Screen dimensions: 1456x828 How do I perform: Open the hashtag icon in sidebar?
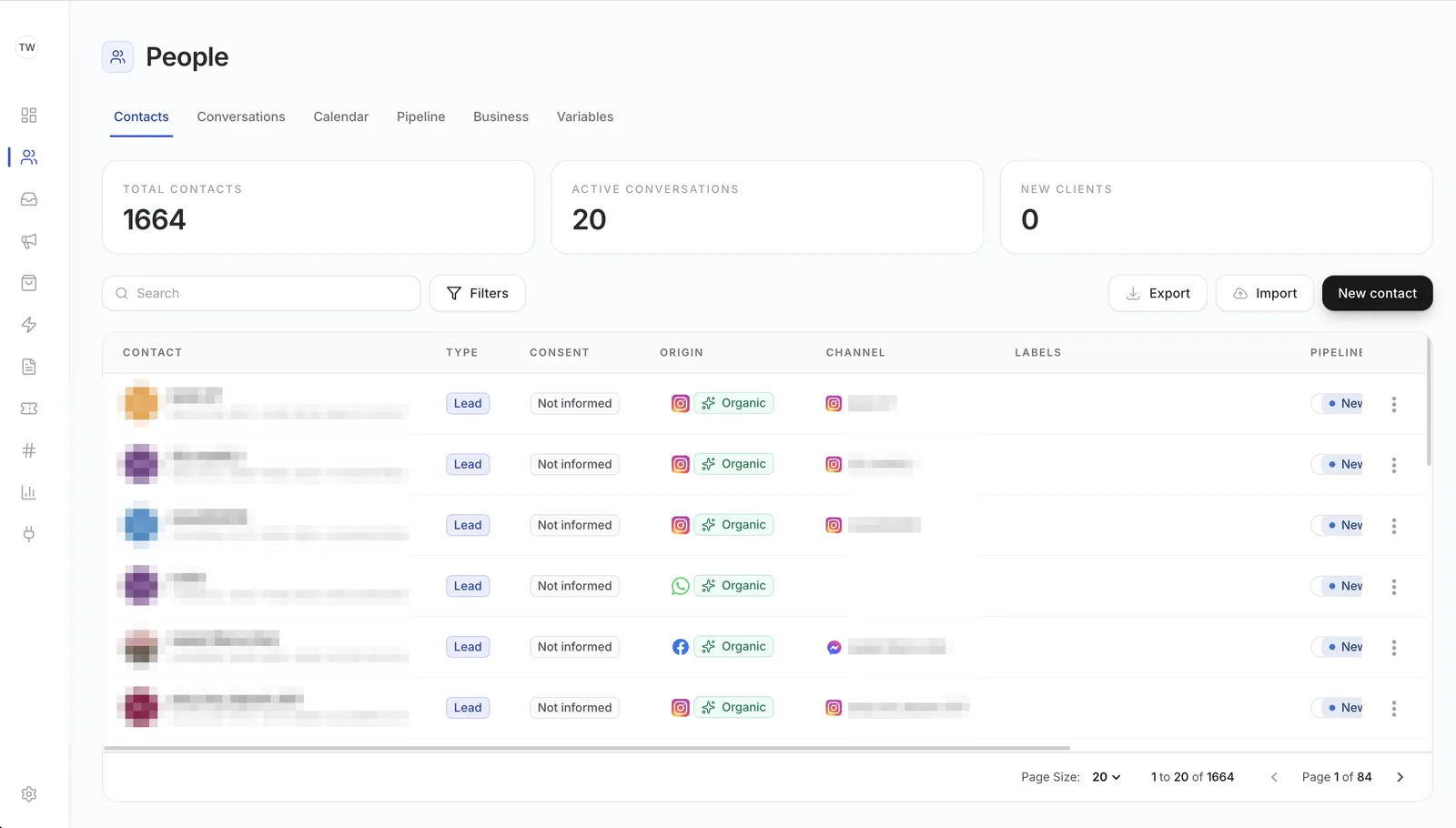tap(29, 450)
